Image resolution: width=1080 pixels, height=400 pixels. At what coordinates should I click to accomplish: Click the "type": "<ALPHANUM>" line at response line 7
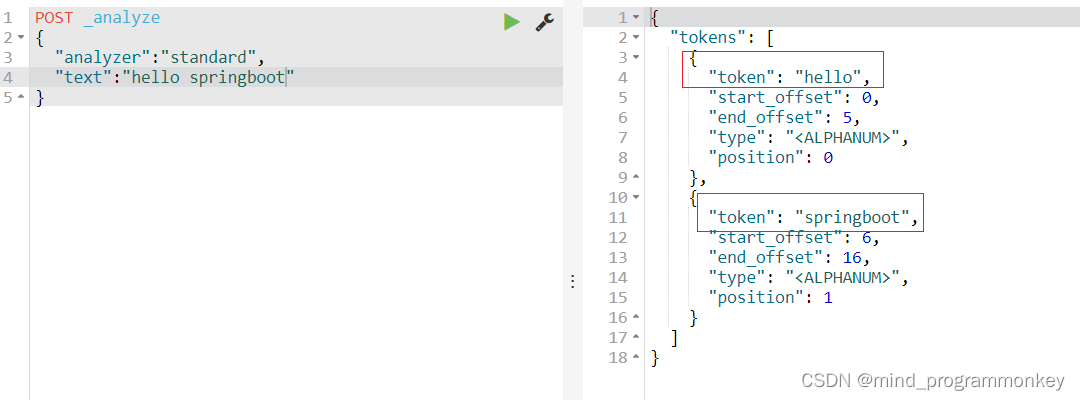click(809, 138)
